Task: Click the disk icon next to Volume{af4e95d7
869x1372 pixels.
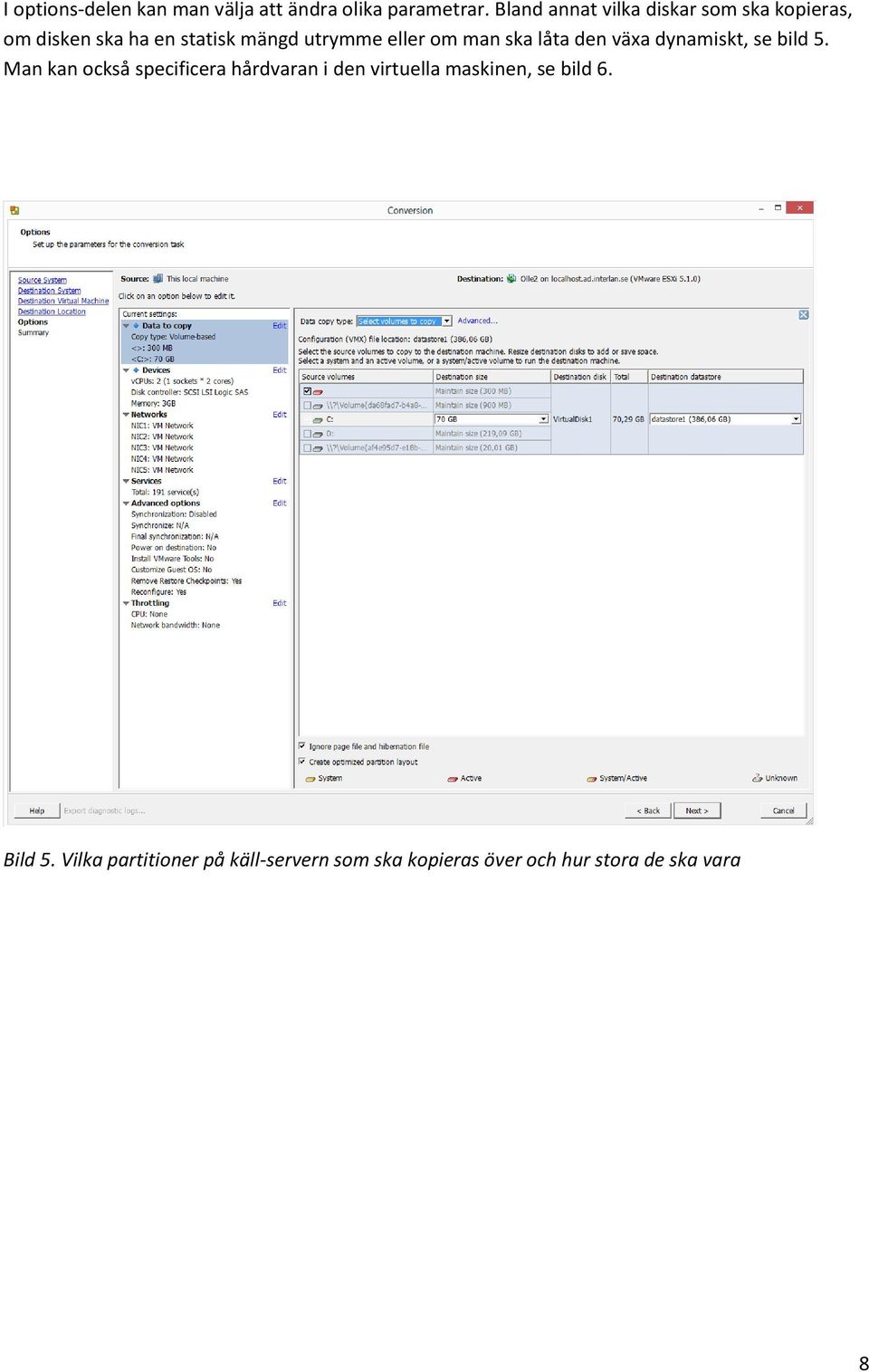Action: pos(318,448)
